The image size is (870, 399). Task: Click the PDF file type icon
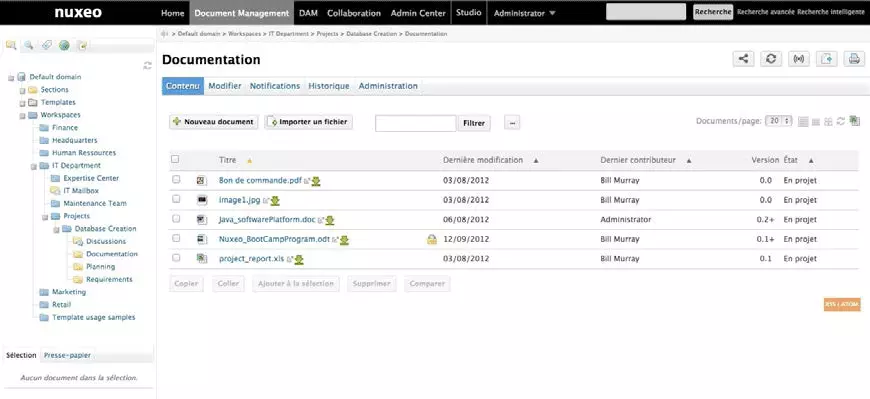[x=201, y=180]
